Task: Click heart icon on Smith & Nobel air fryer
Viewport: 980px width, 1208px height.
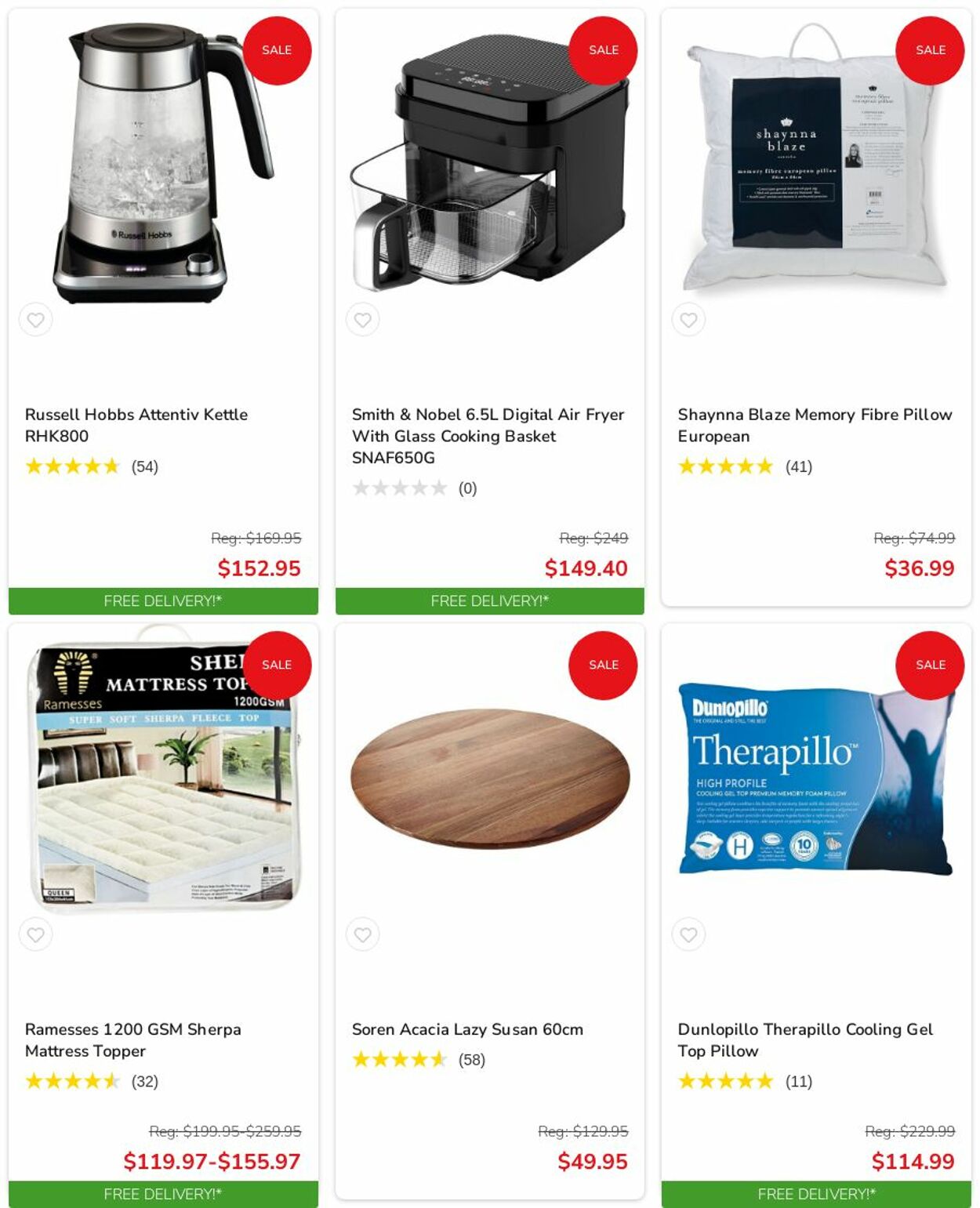Action: (x=362, y=320)
